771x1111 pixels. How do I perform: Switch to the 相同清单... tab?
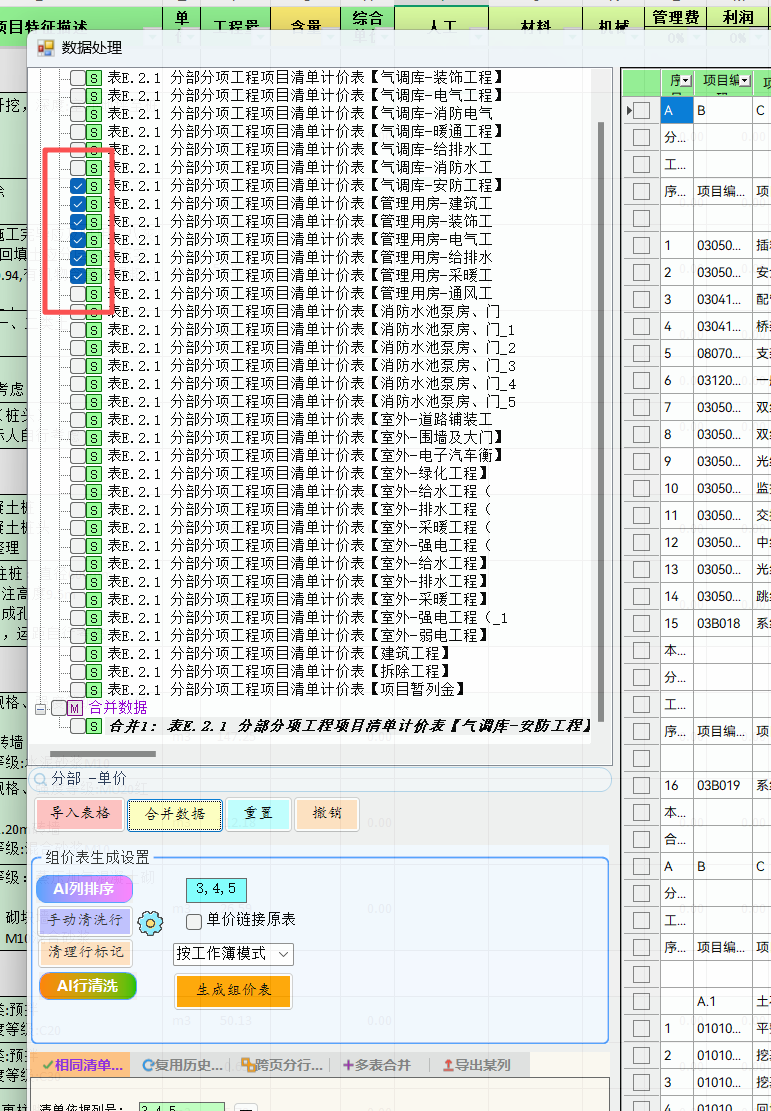[x=82, y=1065]
